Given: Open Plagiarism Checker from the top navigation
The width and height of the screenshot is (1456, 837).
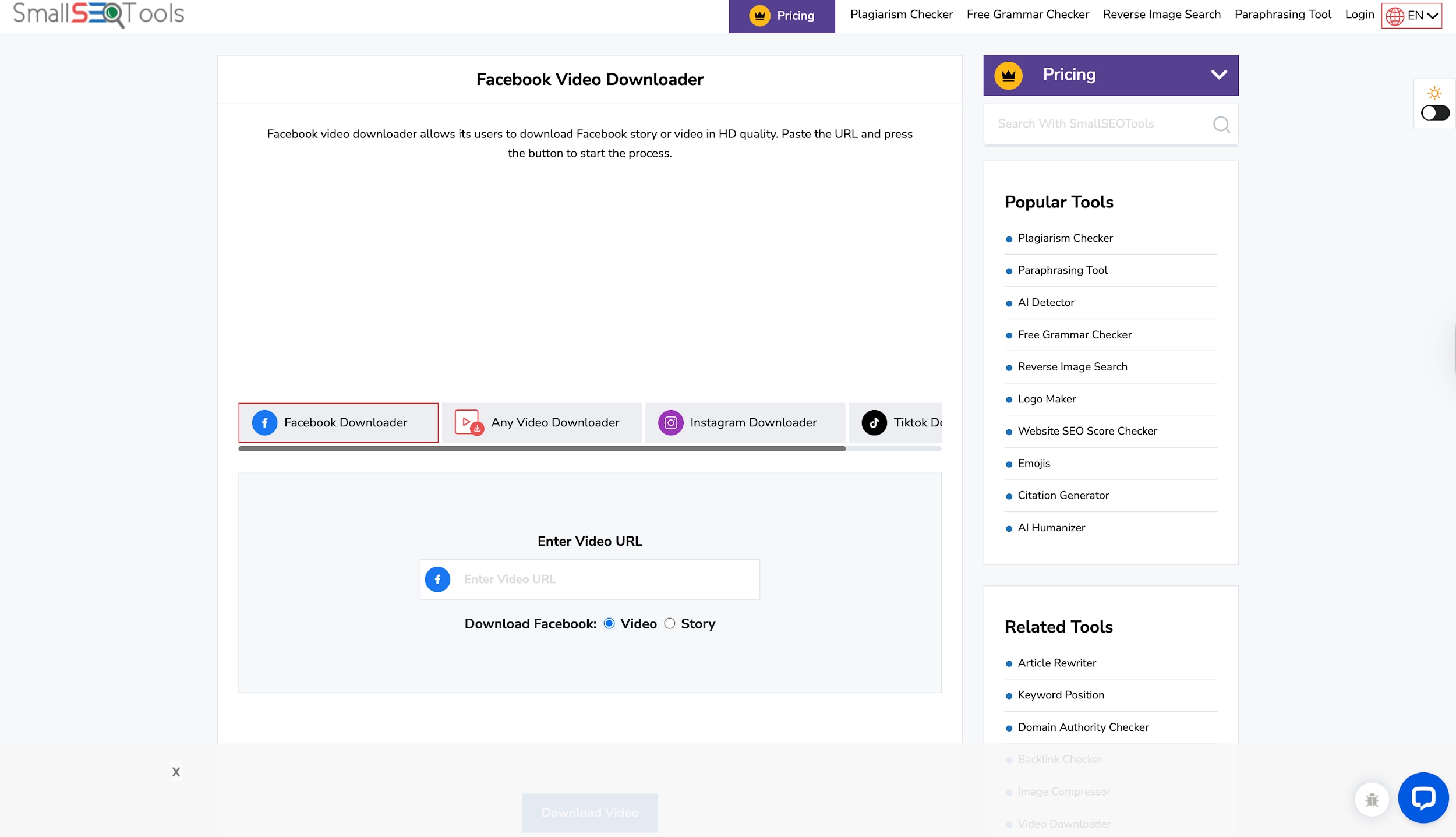Looking at the screenshot, I should click(901, 15).
